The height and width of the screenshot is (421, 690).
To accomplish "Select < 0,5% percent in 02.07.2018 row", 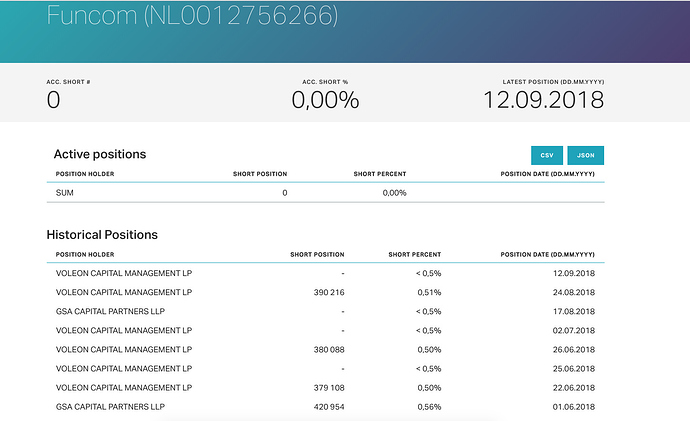I will tap(428, 330).
